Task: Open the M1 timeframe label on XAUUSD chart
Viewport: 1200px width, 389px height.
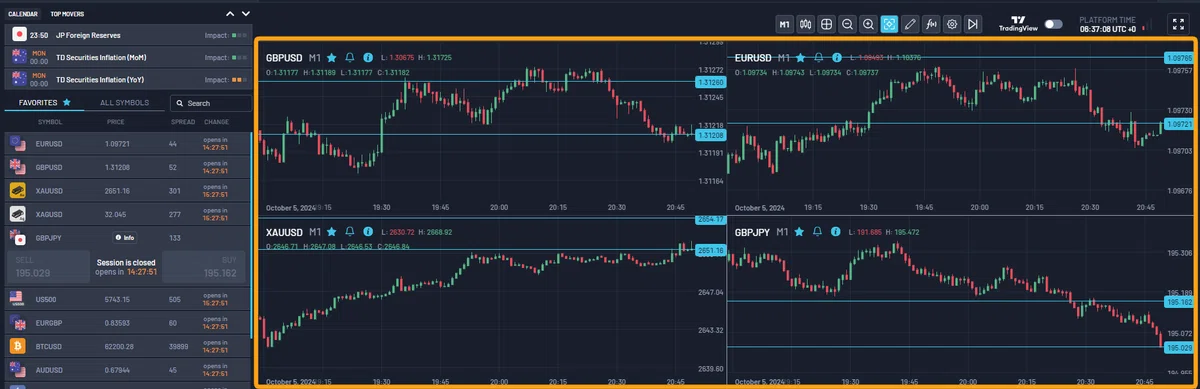Action: [x=315, y=231]
